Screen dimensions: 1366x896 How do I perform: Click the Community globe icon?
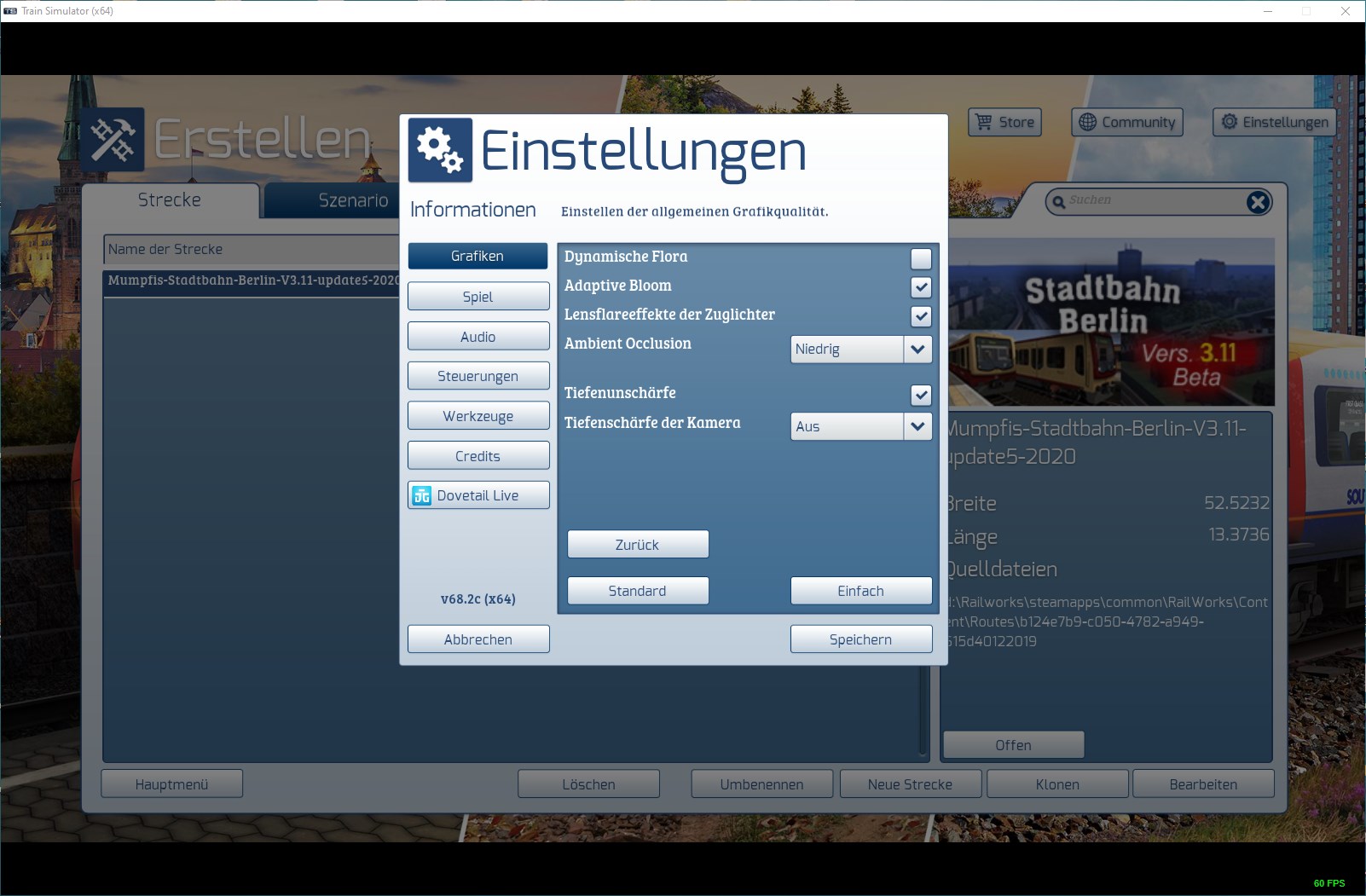1087,122
